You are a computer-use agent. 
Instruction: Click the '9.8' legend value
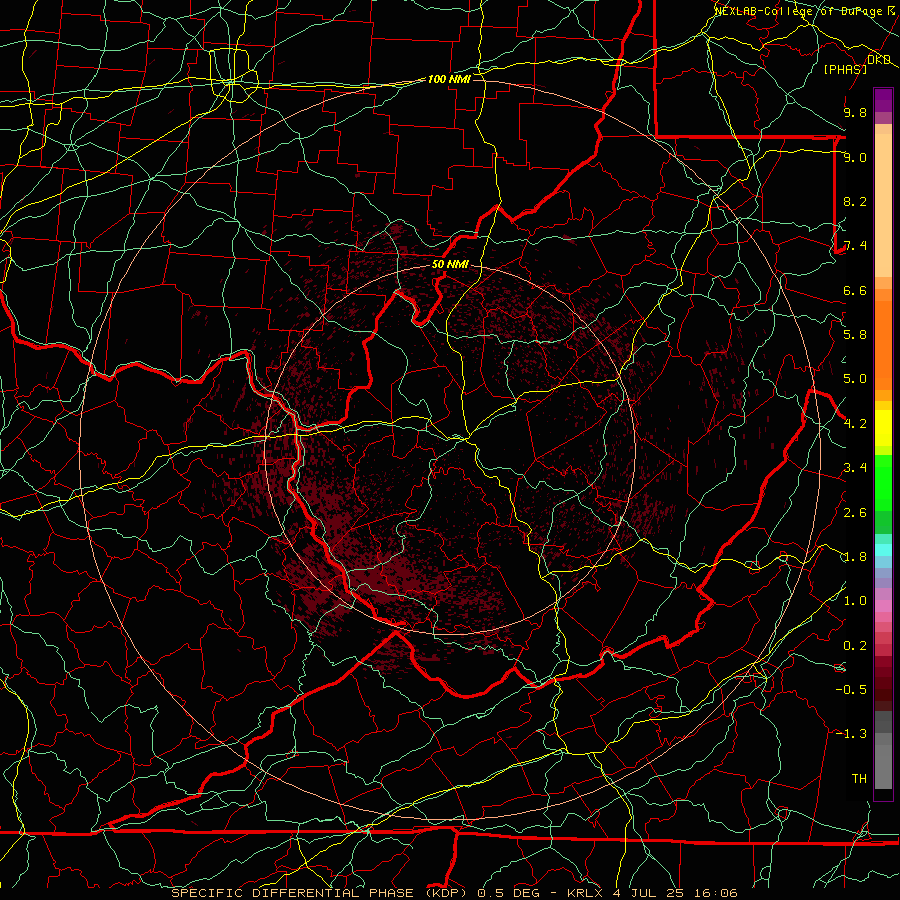coord(855,112)
